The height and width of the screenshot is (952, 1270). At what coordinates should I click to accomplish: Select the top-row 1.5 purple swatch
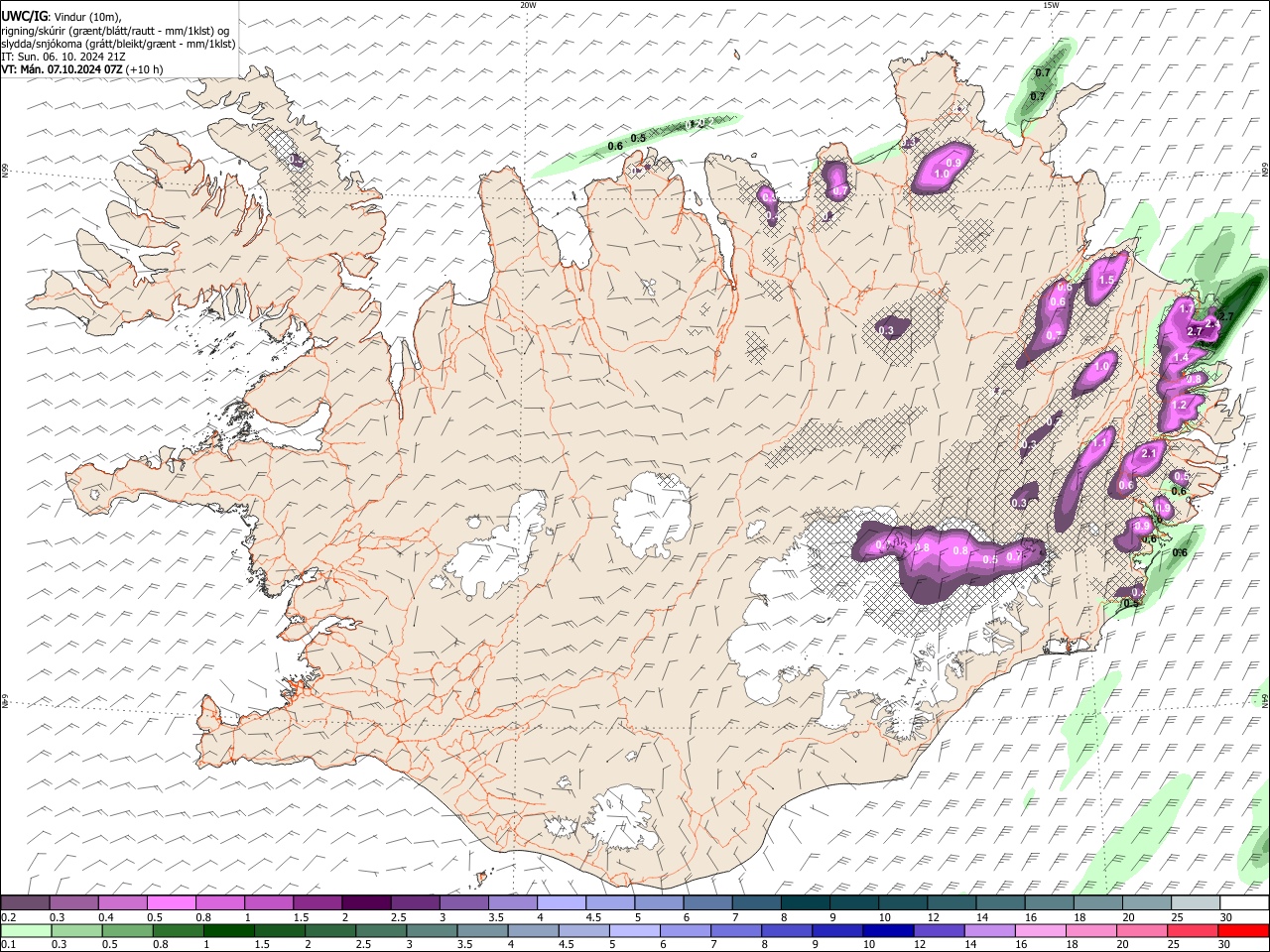317,902
